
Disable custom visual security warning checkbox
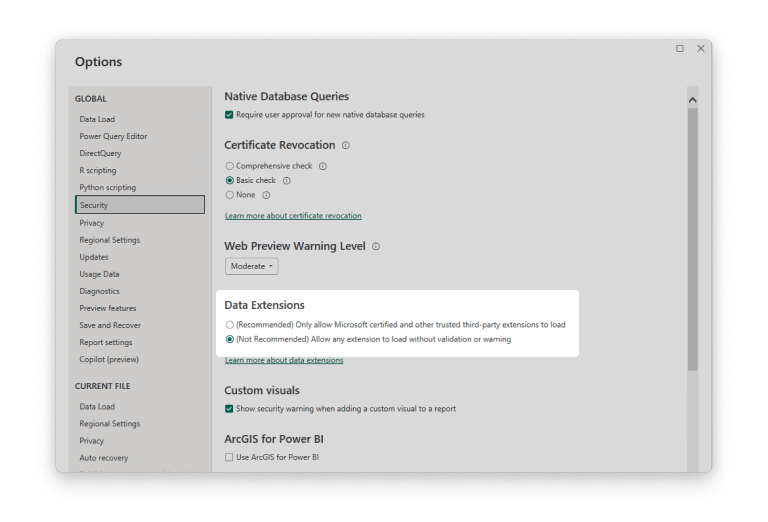click(x=229, y=409)
